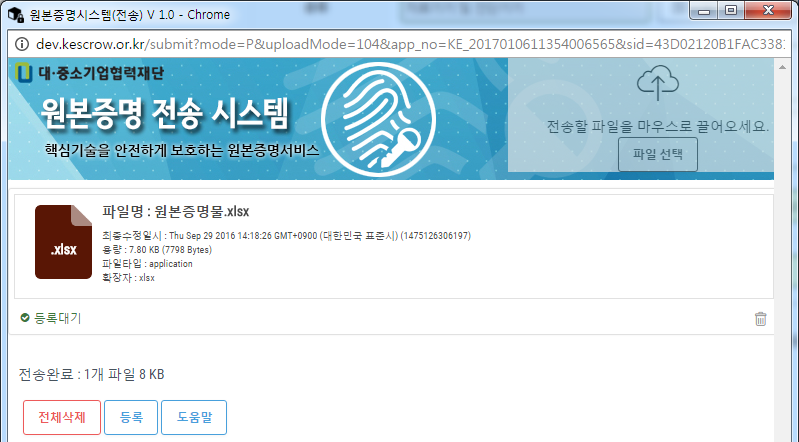Click the fingerprint key logo

click(x=379, y=119)
